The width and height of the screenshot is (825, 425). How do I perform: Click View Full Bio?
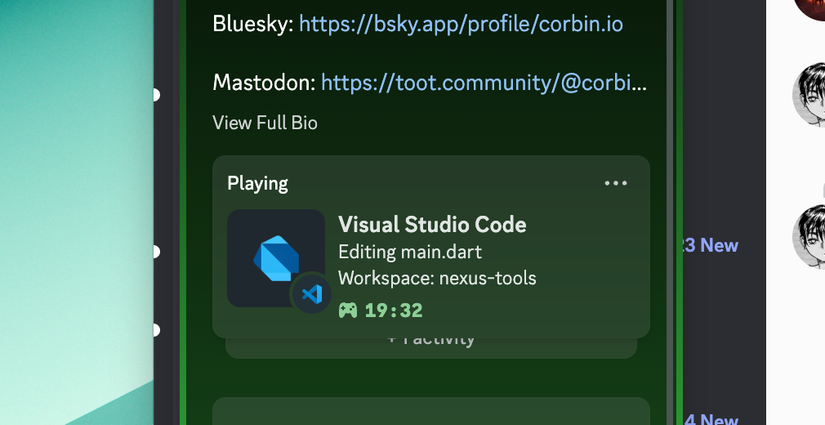coord(265,123)
